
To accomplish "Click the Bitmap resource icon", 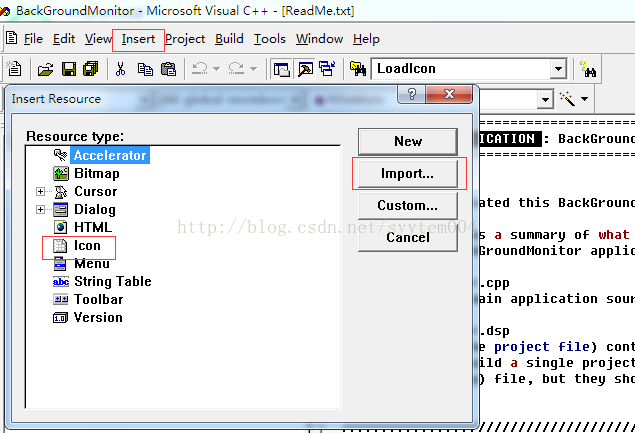I will coord(61,173).
